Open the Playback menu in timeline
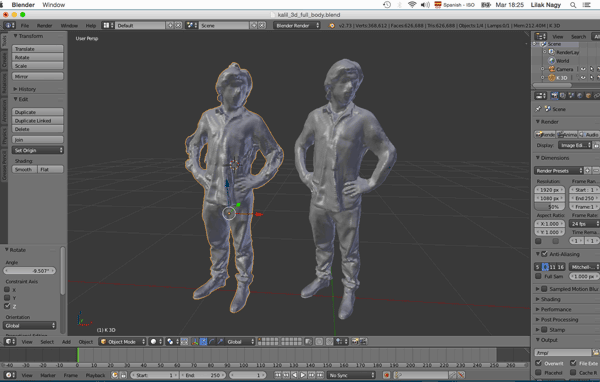The image size is (600, 382). click(x=95, y=375)
